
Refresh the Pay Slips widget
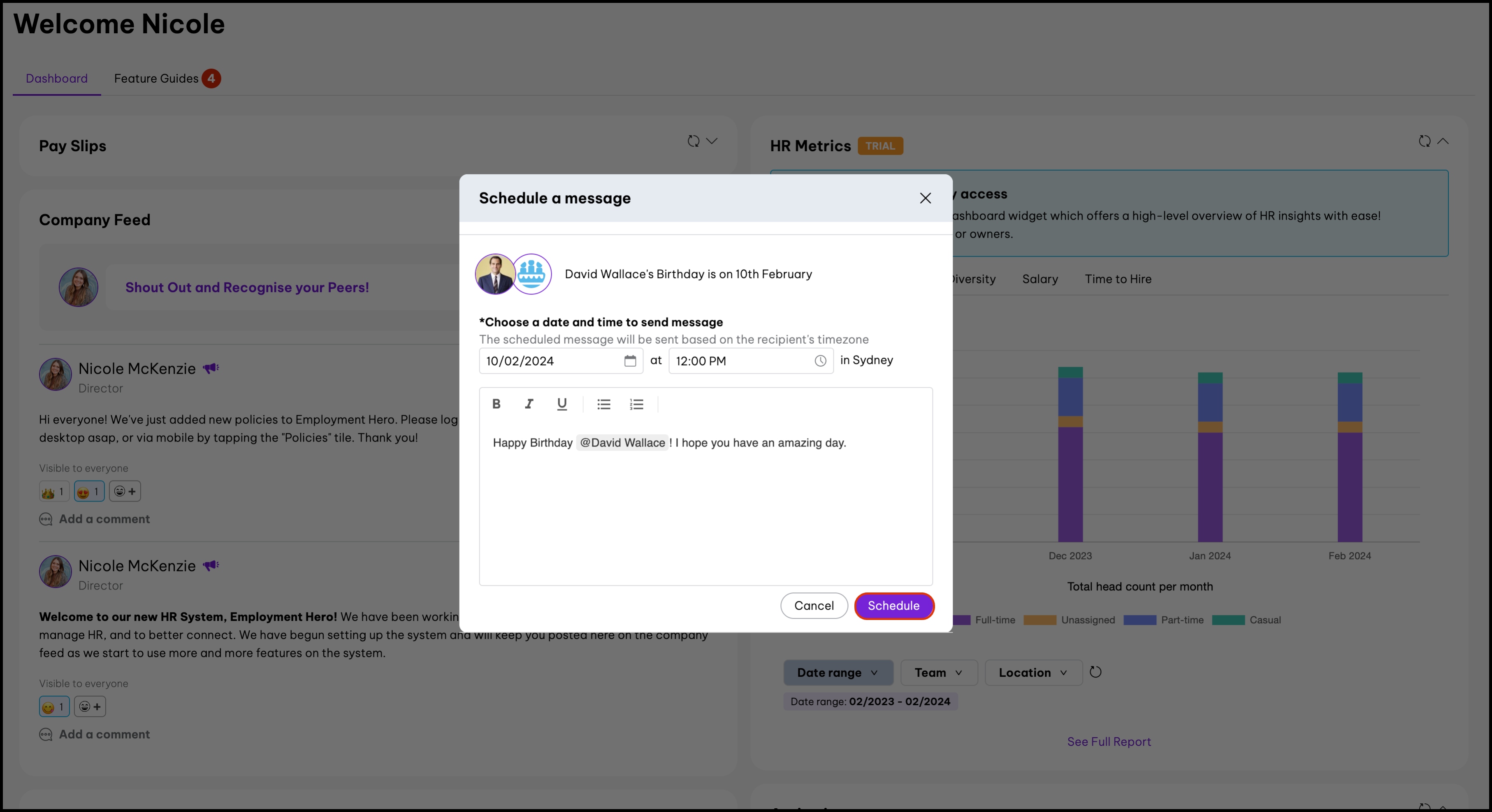[693, 141]
